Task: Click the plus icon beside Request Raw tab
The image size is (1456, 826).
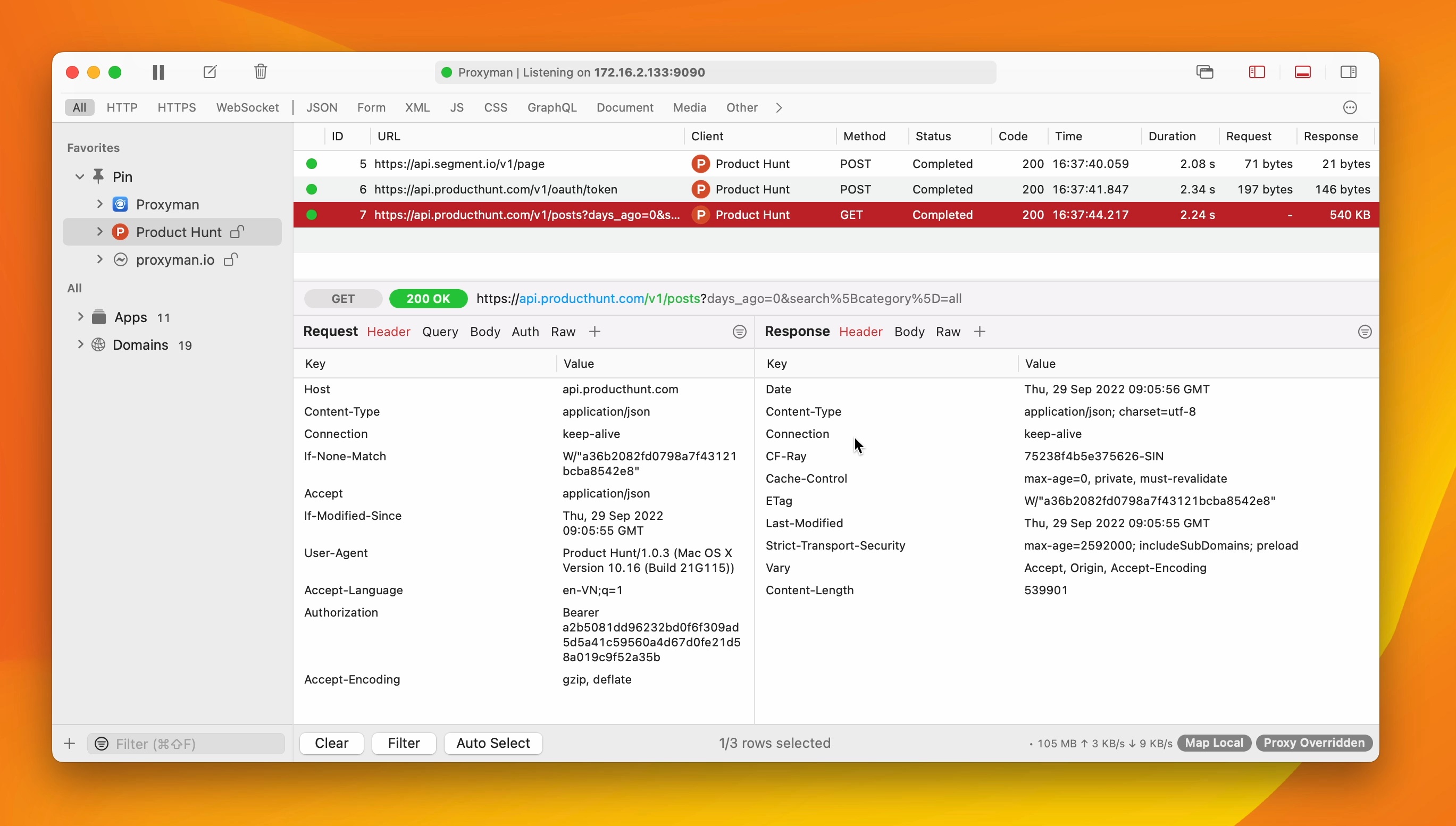Action: click(595, 332)
